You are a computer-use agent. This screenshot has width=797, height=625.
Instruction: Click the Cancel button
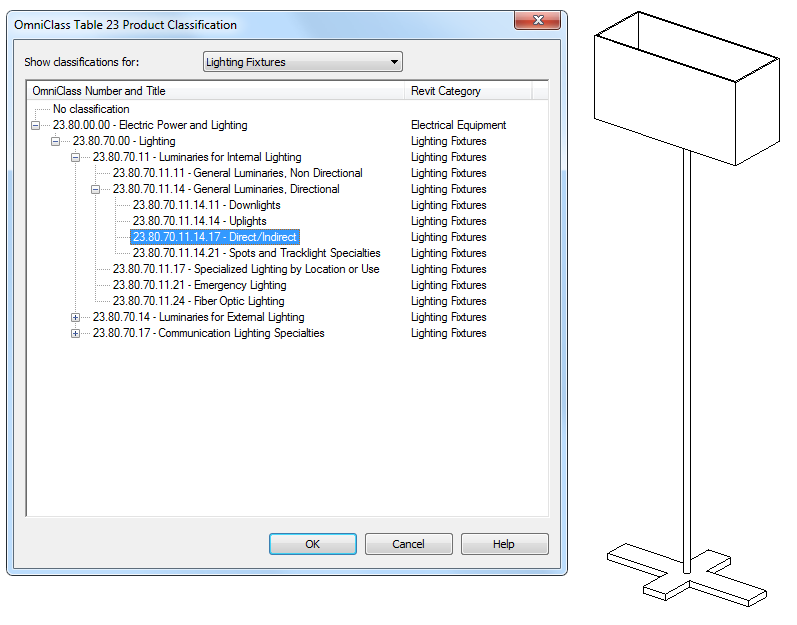pyautogui.click(x=408, y=544)
